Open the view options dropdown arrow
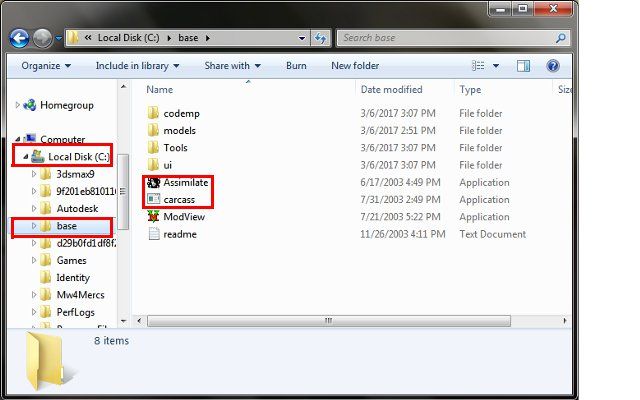The width and height of the screenshot is (640, 400). 496,66
